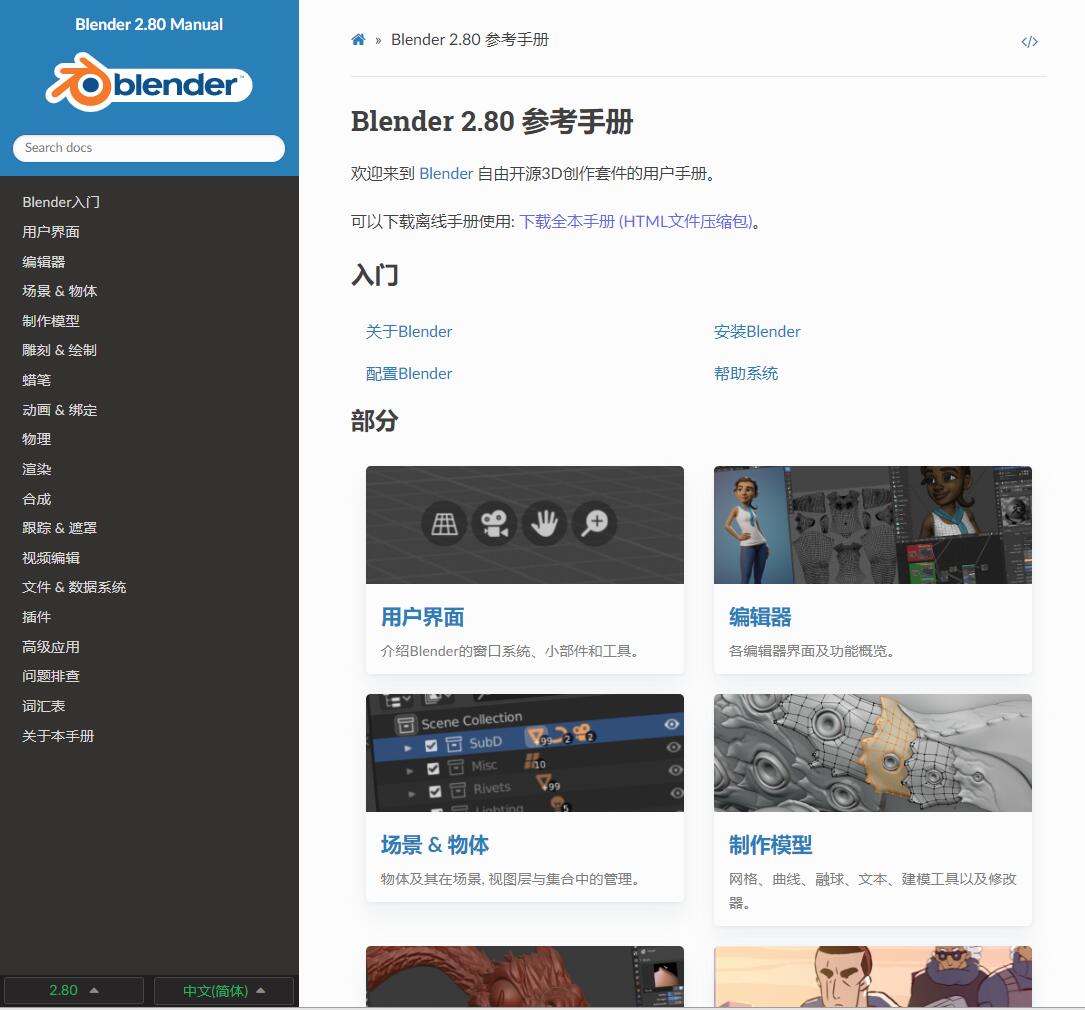Image resolution: width=1085 pixels, height=1010 pixels.
Task: Toggle eye visibility for Scene Collection
Action: tap(671, 724)
